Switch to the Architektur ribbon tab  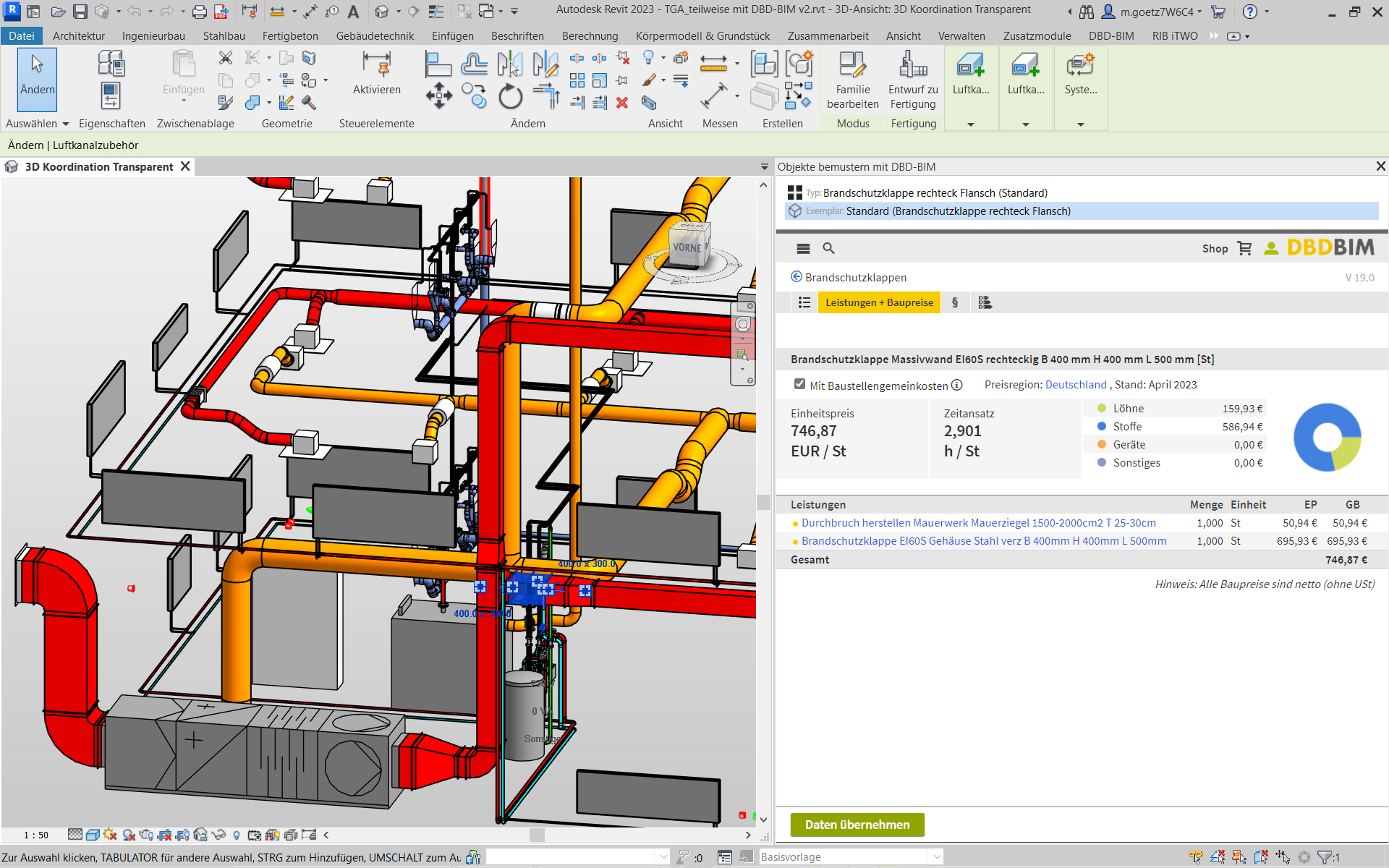tap(79, 35)
